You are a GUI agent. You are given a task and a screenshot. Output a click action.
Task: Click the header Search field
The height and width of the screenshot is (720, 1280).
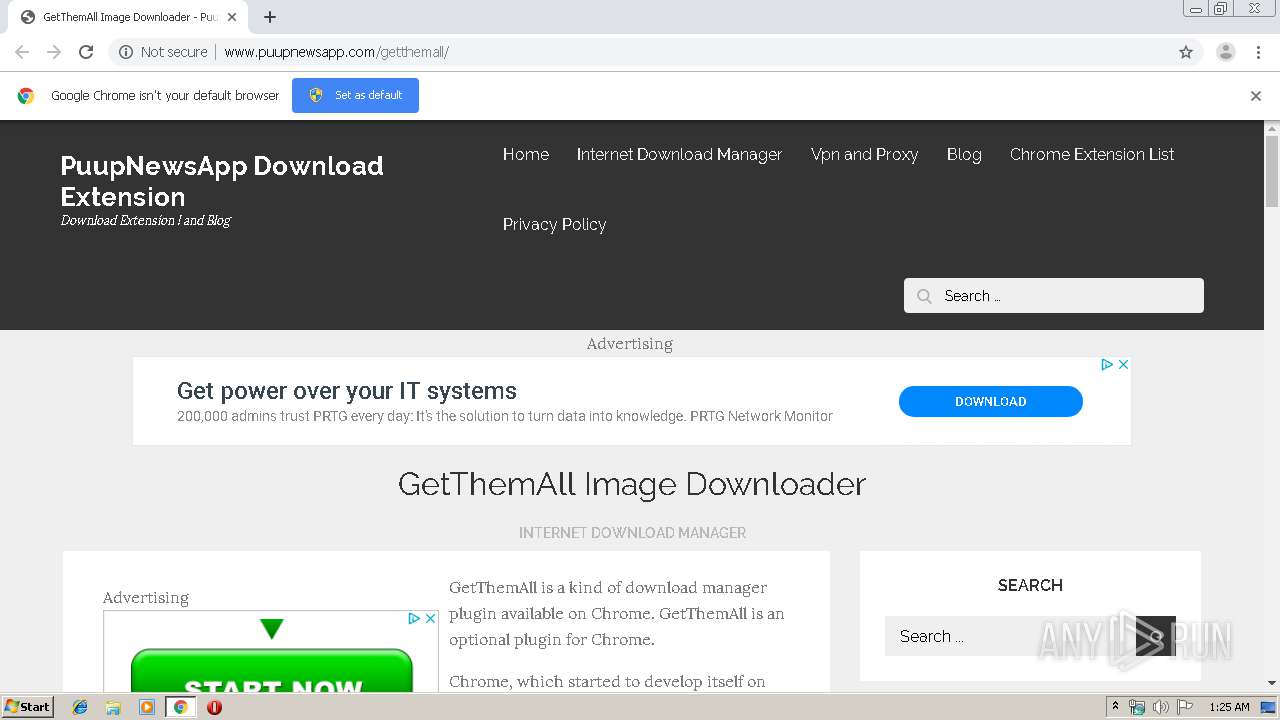[1054, 295]
